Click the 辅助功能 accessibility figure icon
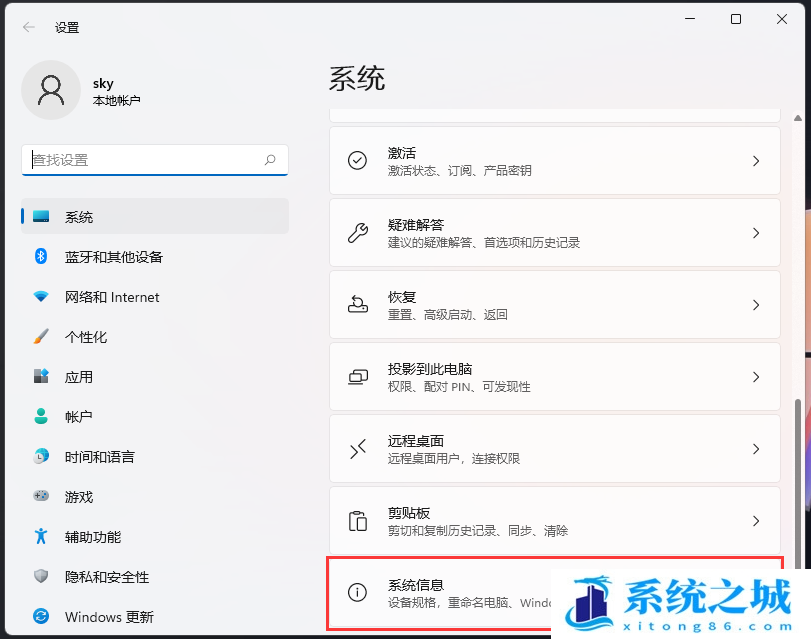The width and height of the screenshot is (811, 639). tap(41, 536)
